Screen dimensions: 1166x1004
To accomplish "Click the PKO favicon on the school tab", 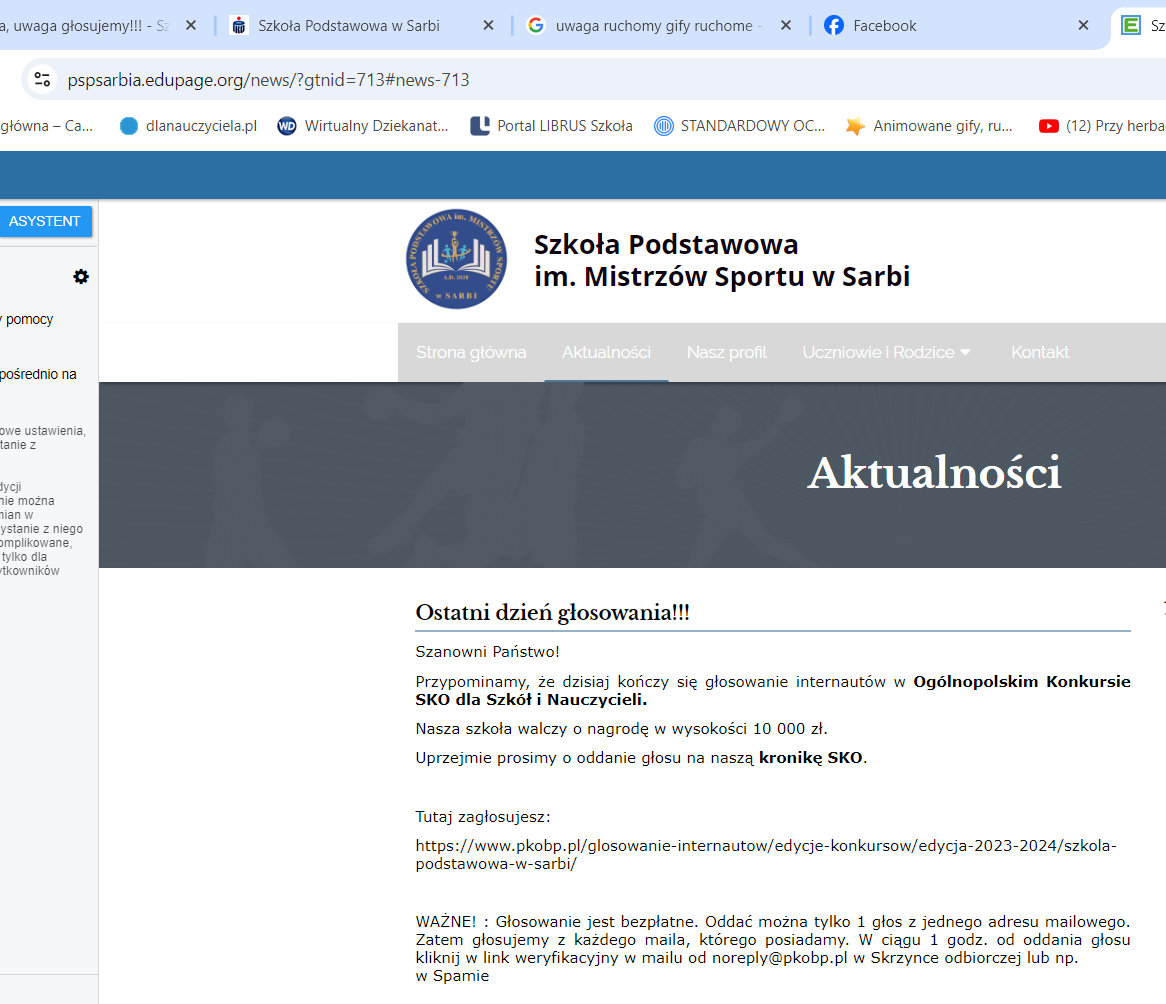I will pos(239,25).
